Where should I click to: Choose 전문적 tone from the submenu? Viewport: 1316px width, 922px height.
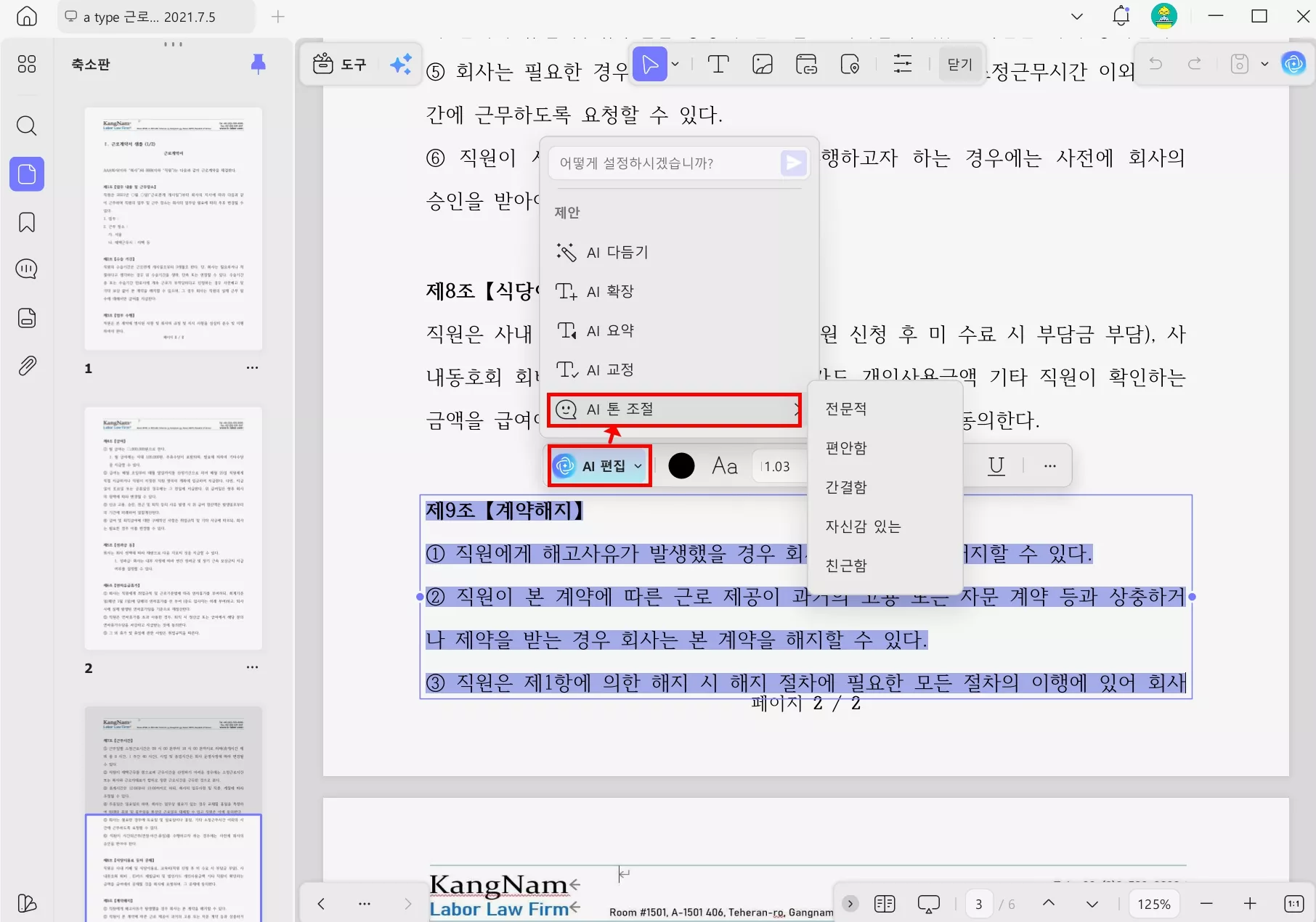point(845,409)
